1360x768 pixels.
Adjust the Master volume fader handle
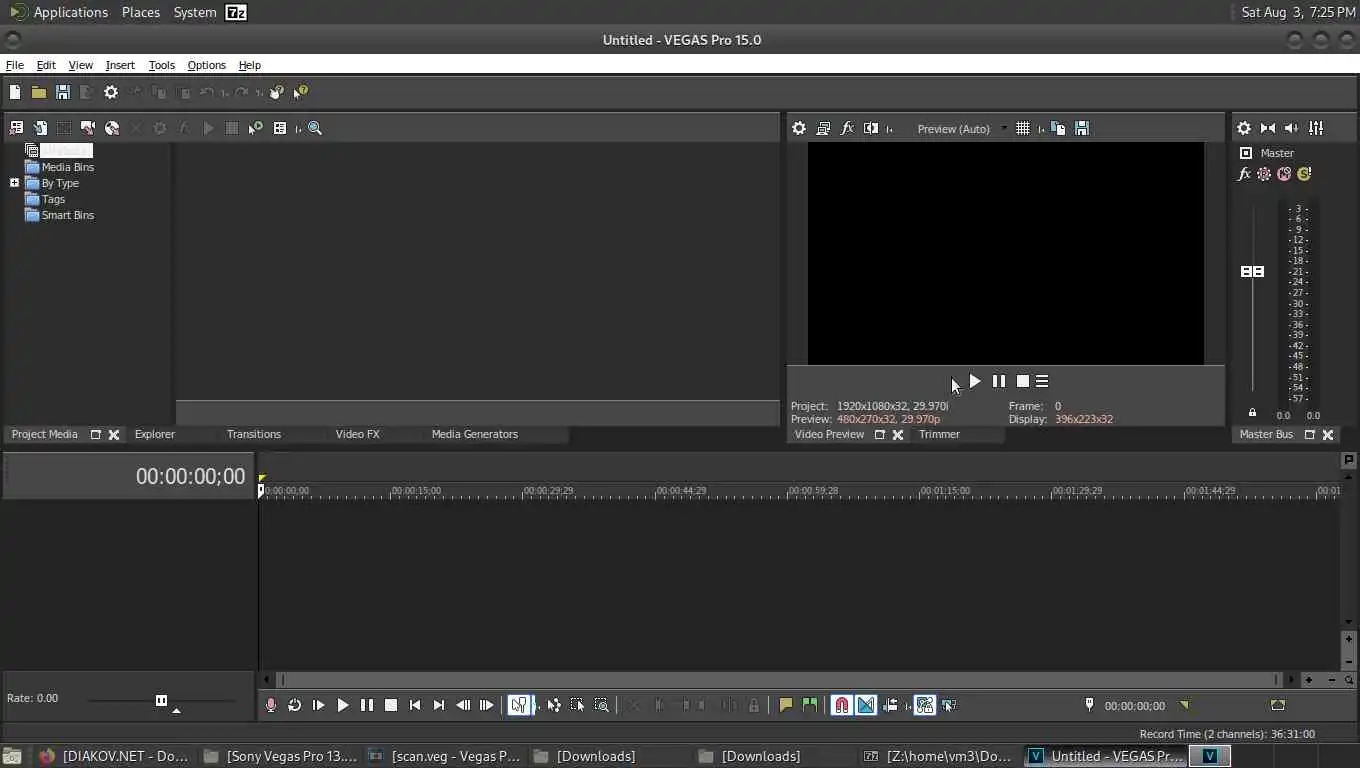pyautogui.click(x=1252, y=272)
